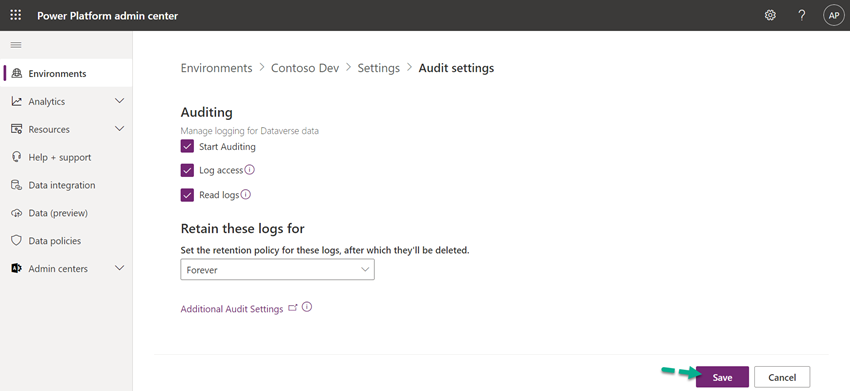Cancel the audit settings changes
The image size is (850, 391).
(782, 377)
